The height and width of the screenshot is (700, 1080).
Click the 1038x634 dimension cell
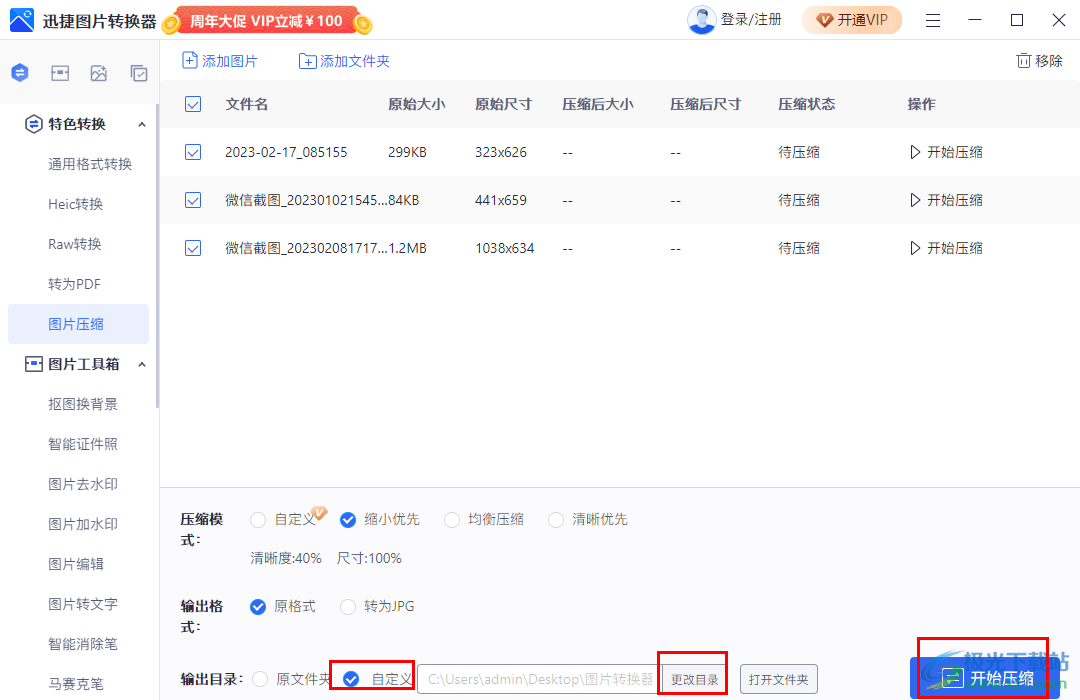coord(504,248)
